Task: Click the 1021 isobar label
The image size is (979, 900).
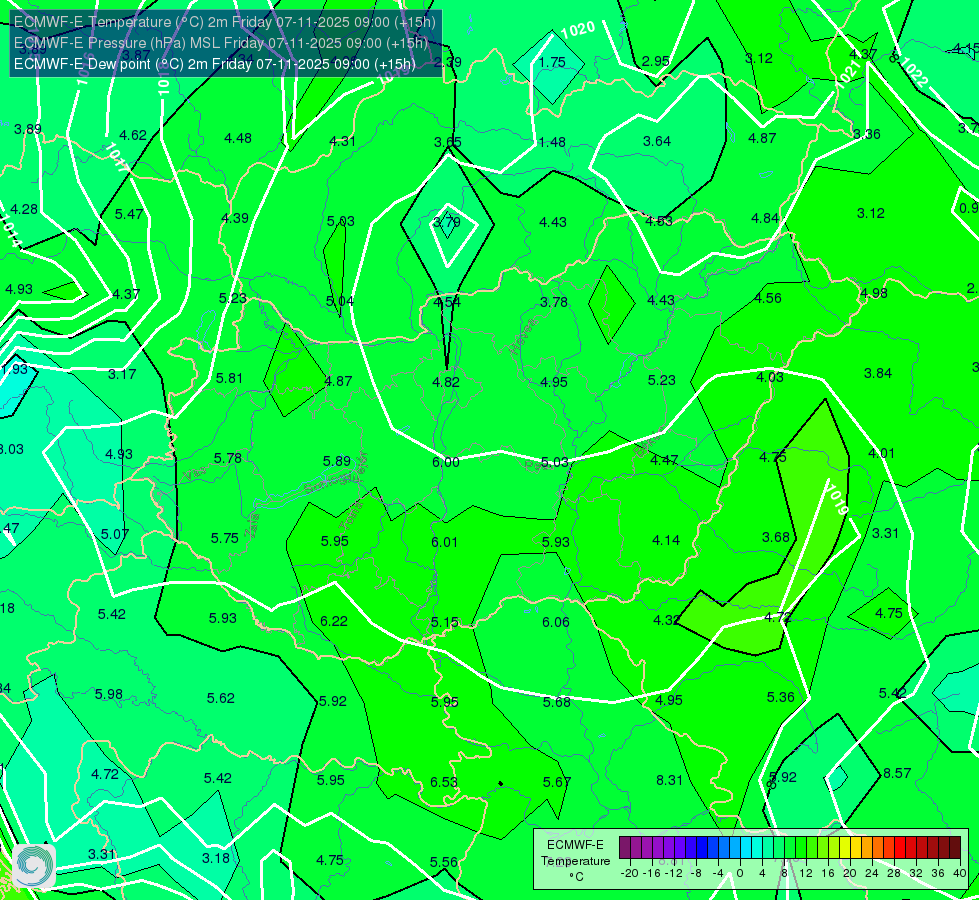Action: (x=849, y=76)
